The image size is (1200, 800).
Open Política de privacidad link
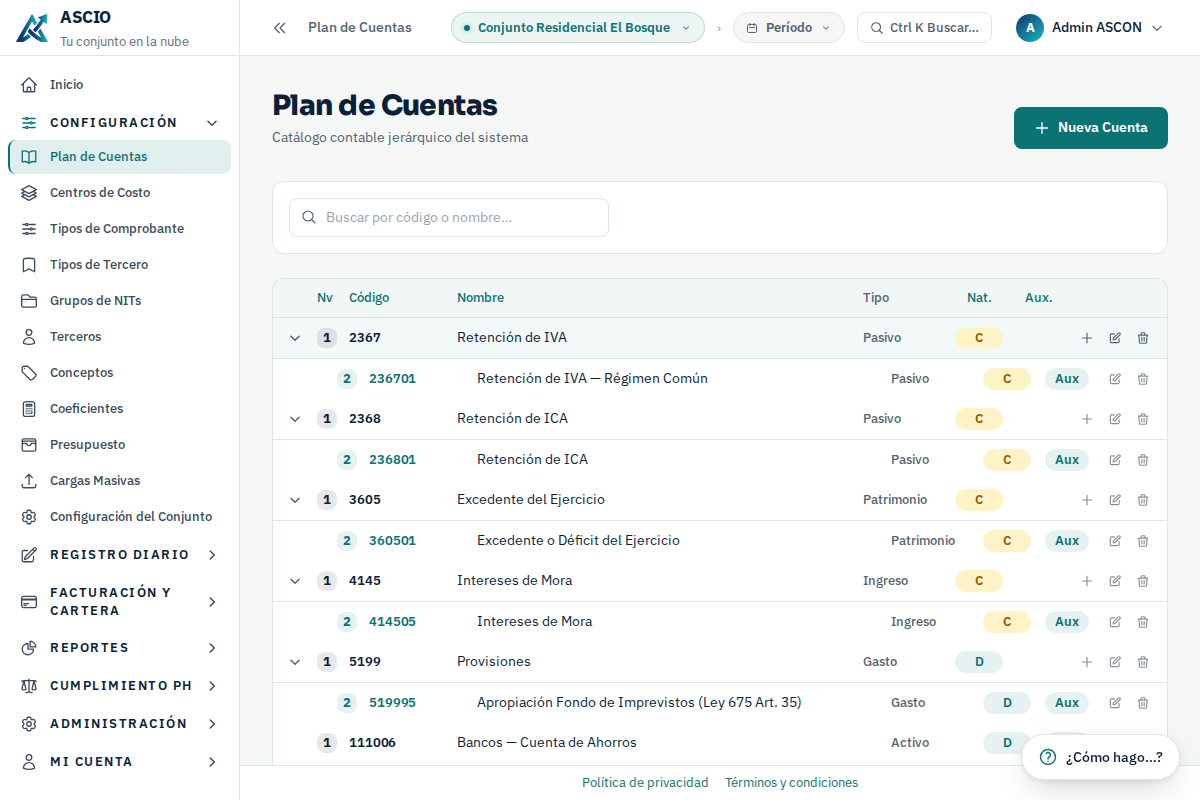[x=645, y=783]
